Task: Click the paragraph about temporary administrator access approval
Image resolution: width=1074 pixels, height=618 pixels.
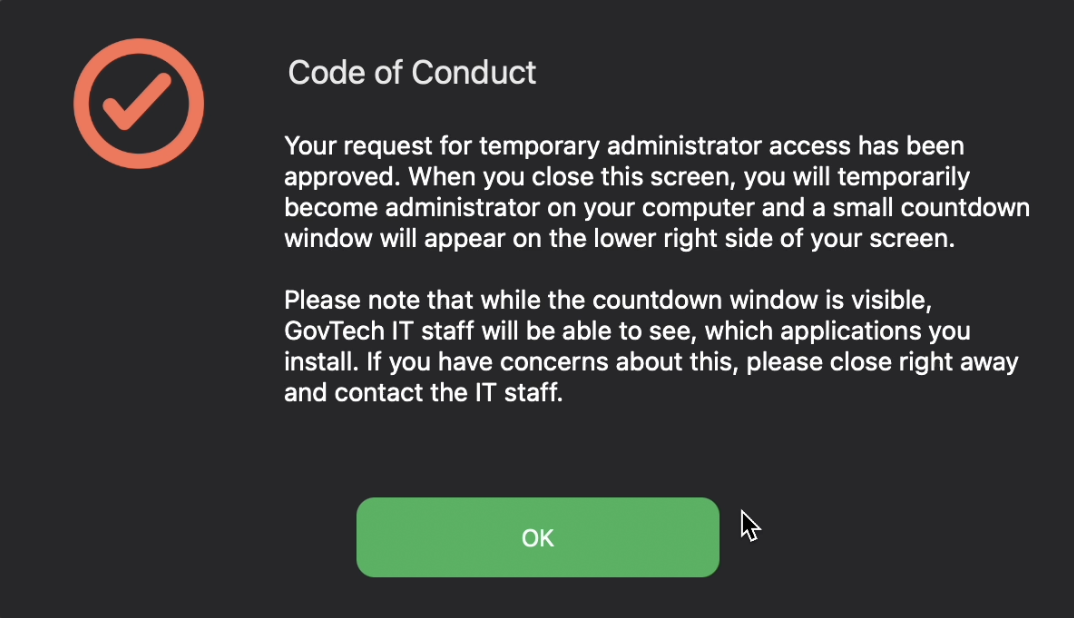Action: pyautogui.click(x=656, y=192)
